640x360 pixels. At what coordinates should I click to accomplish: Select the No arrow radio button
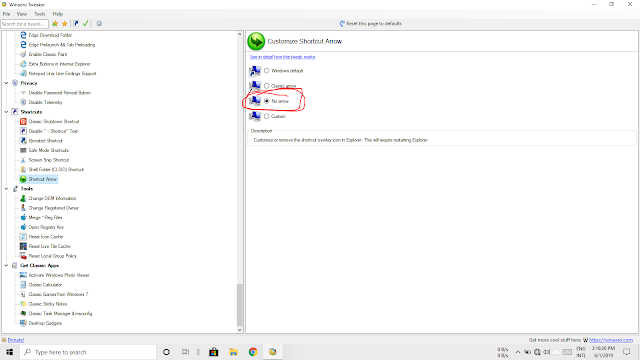pyautogui.click(x=267, y=101)
